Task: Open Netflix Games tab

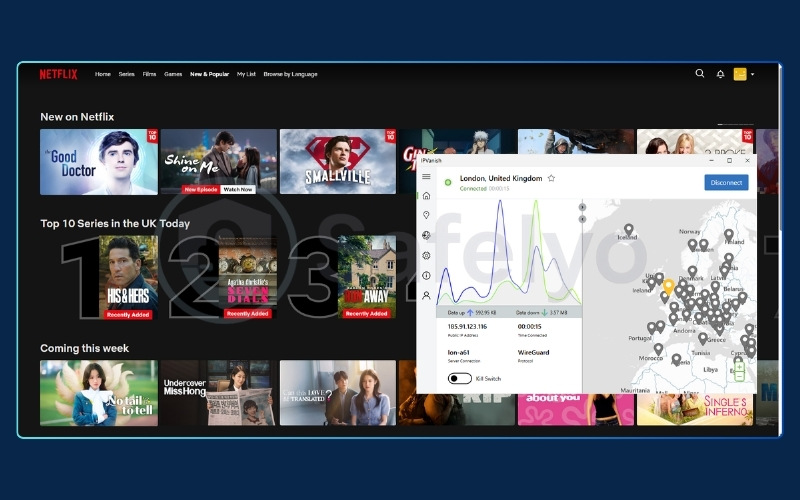Action: click(173, 74)
